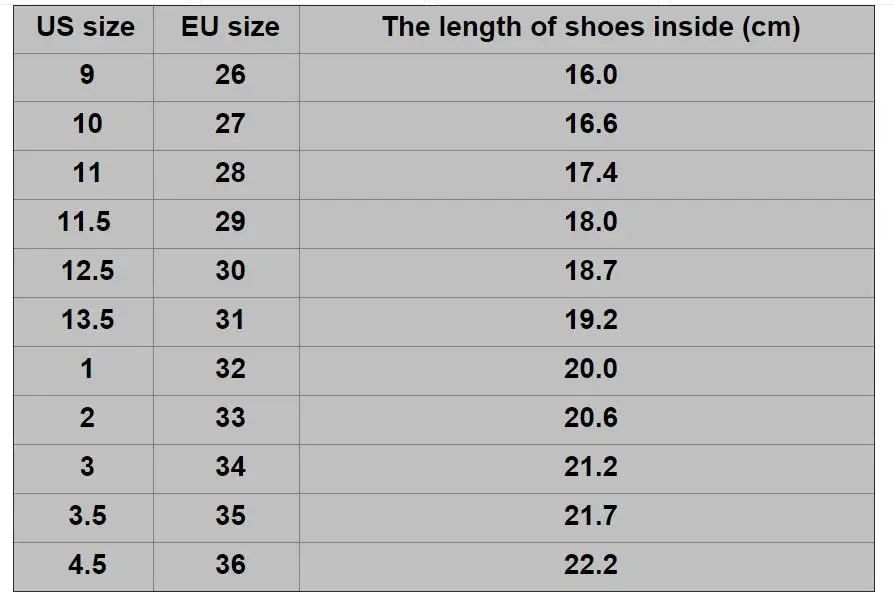Viewport: 894px width, 599px height.
Task: Click the EU size 31 cell
Action: pos(226,322)
